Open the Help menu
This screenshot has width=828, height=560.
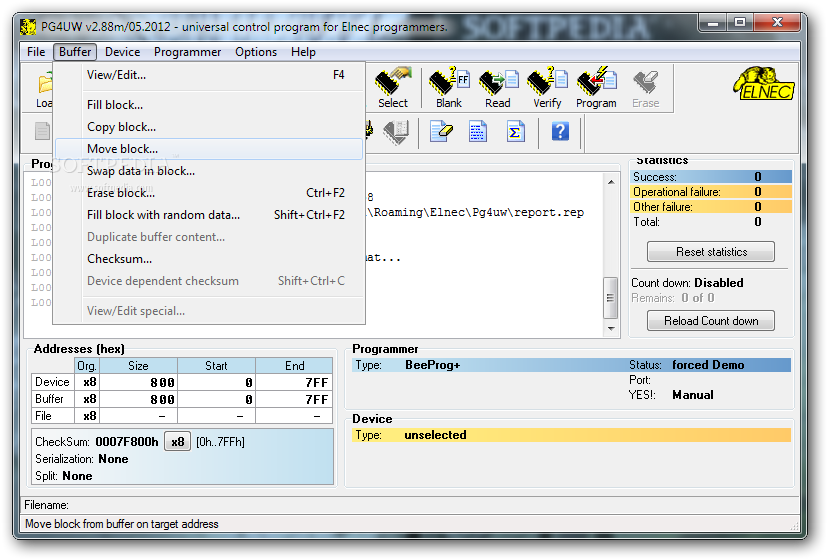coord(303,52)
